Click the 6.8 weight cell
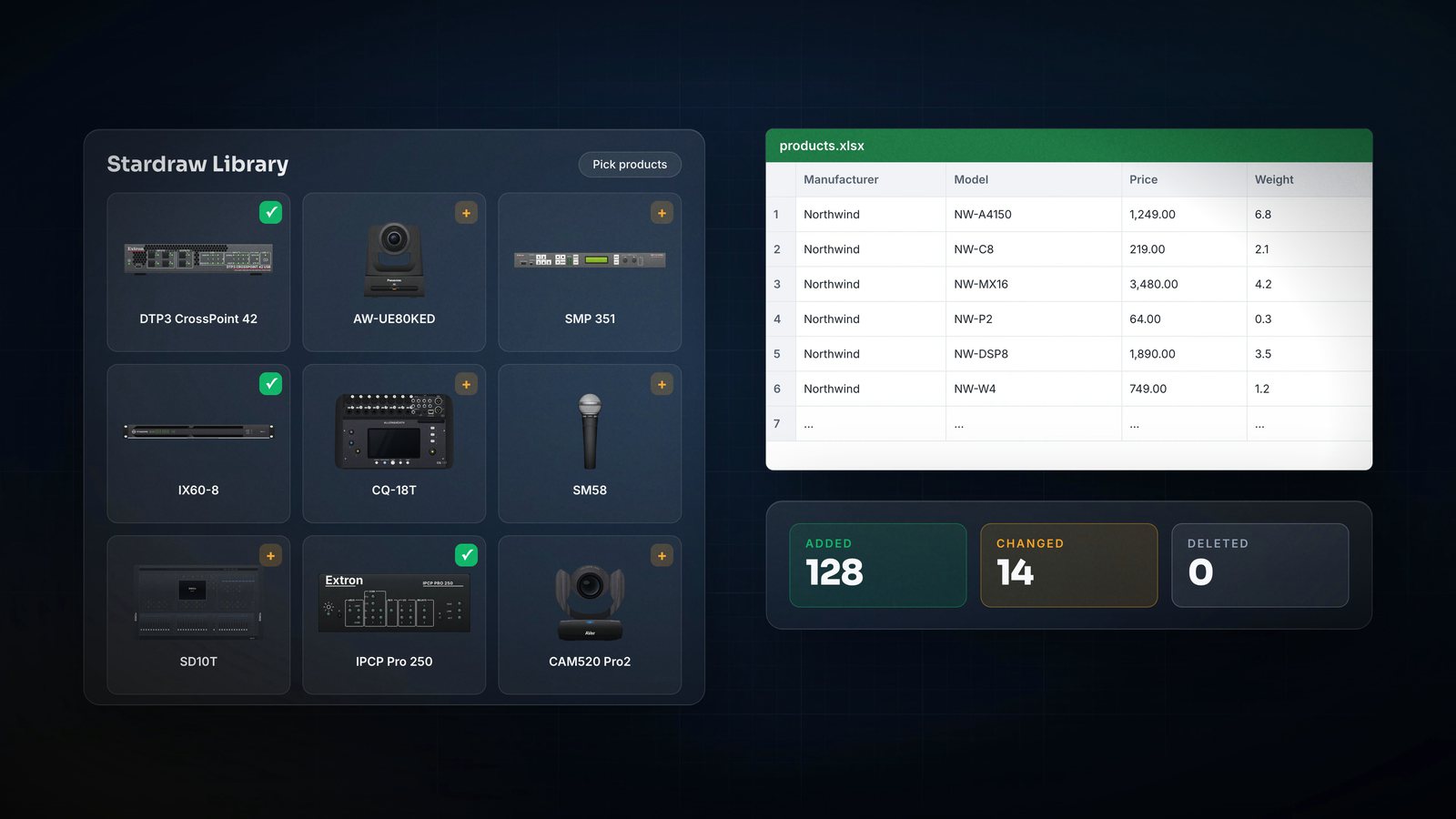This screenshot has height=819, width=1456. [x=1309, y=215]
